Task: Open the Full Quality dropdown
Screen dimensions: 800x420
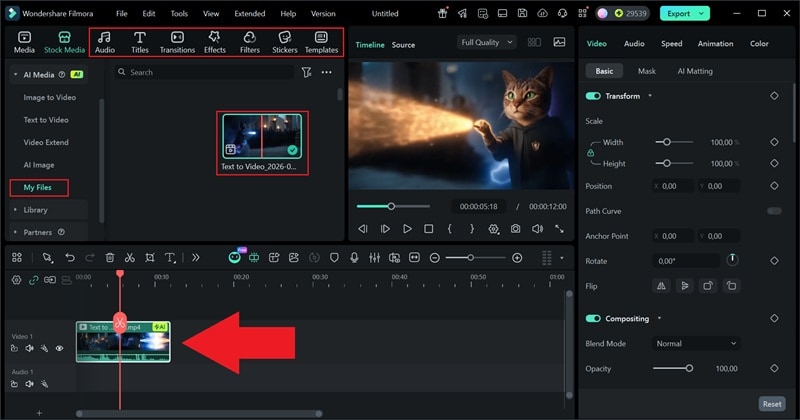Action: pos(486,42)
